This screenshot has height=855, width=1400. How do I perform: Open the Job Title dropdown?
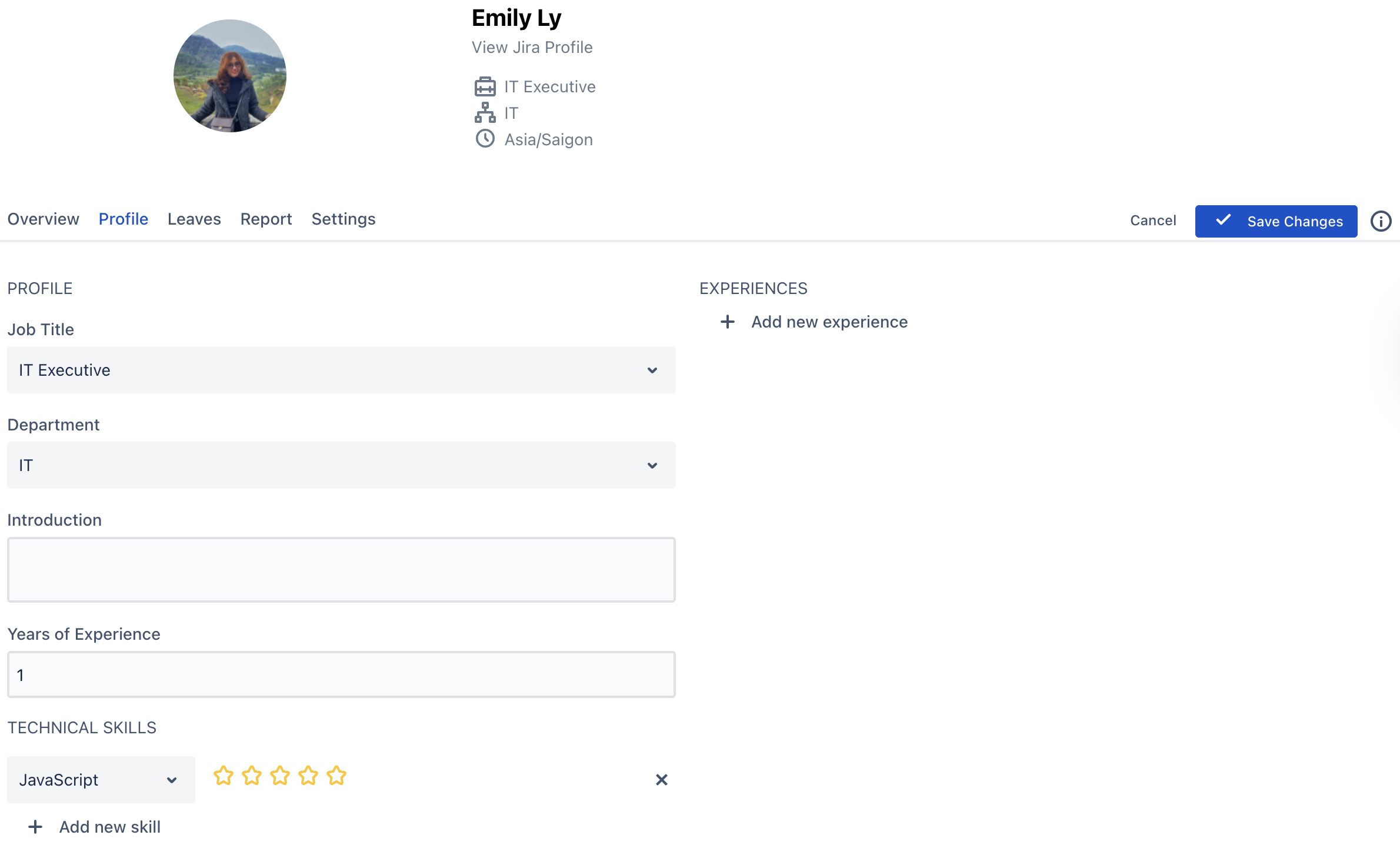[341, 370]
